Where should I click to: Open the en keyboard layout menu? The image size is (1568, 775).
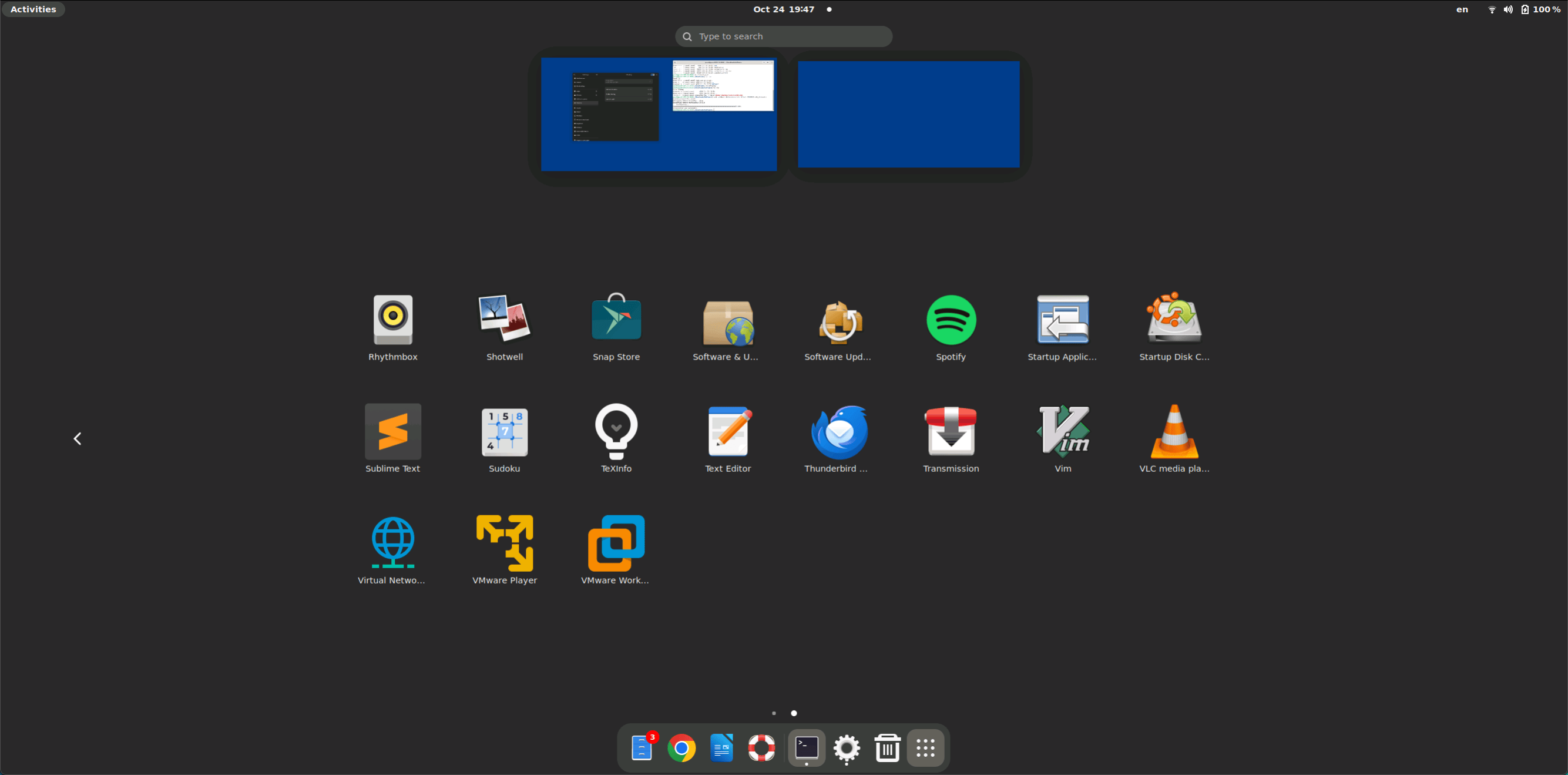[x=1462, y=9]
